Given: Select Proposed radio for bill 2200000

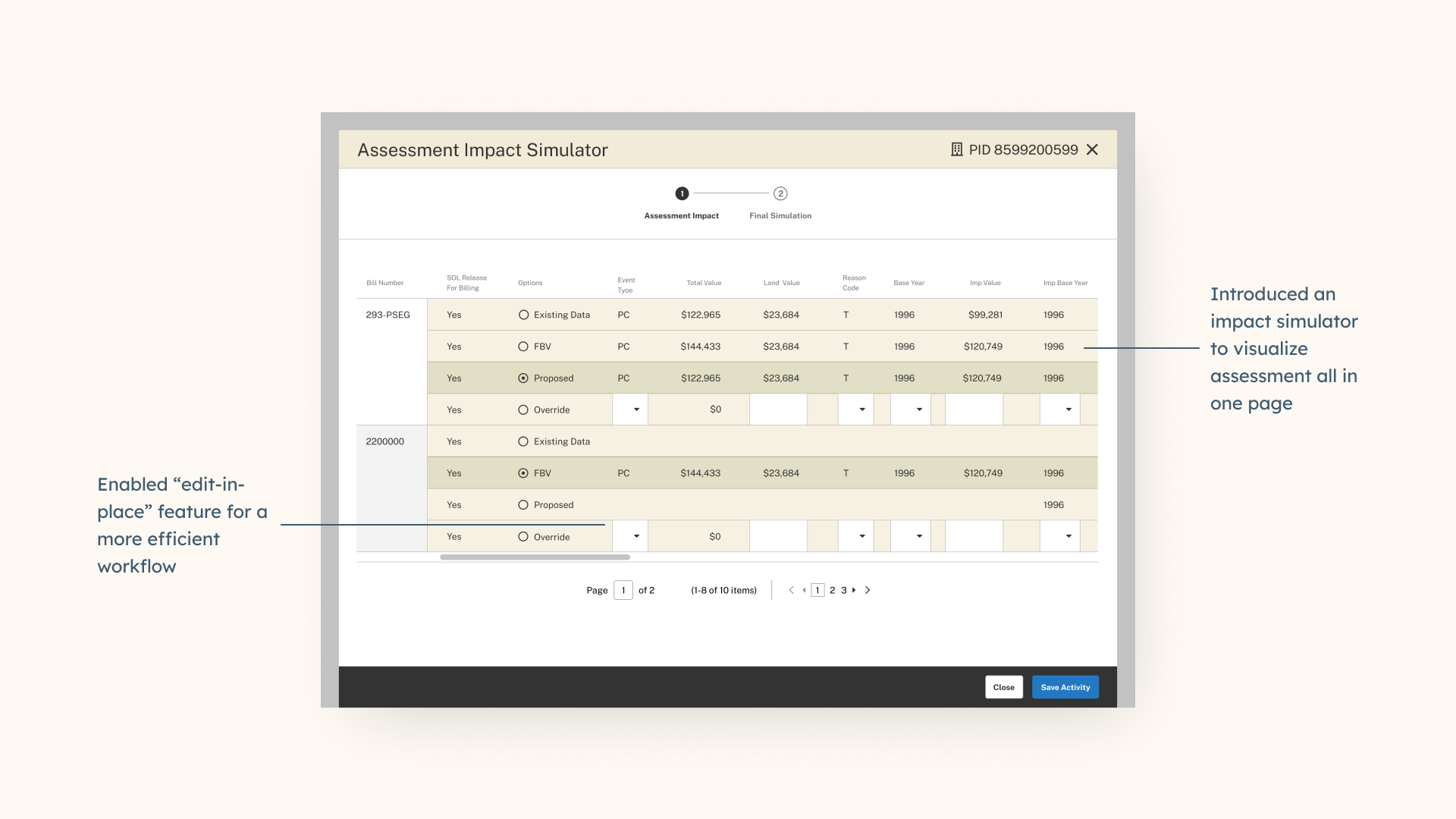Looking at the screenshot, I should [523, 505].
